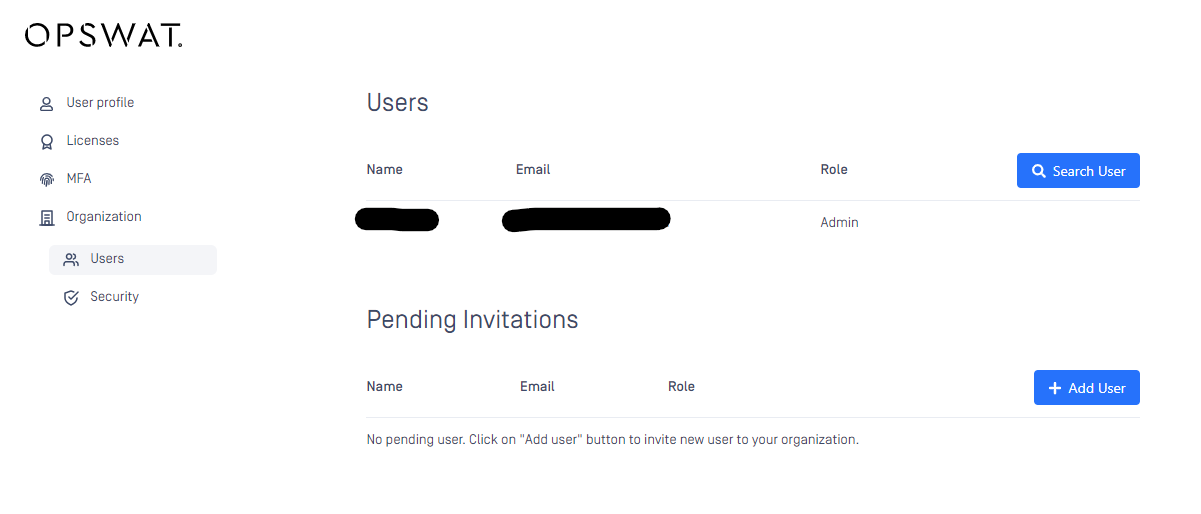
Task: Click the OPSWAT logo
Action: point(103,36)
